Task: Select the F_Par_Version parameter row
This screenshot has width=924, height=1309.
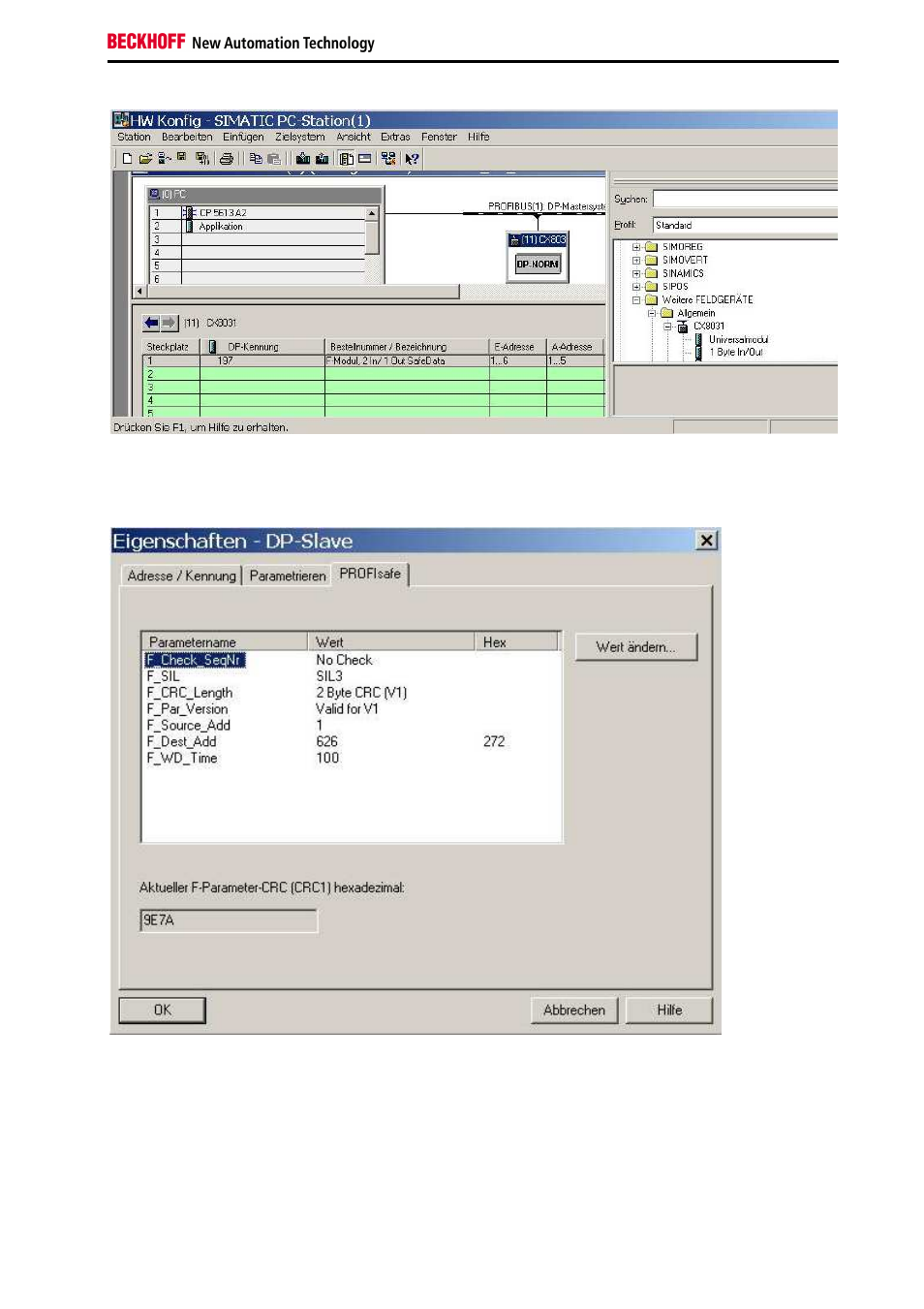Action: pos(352,709)
